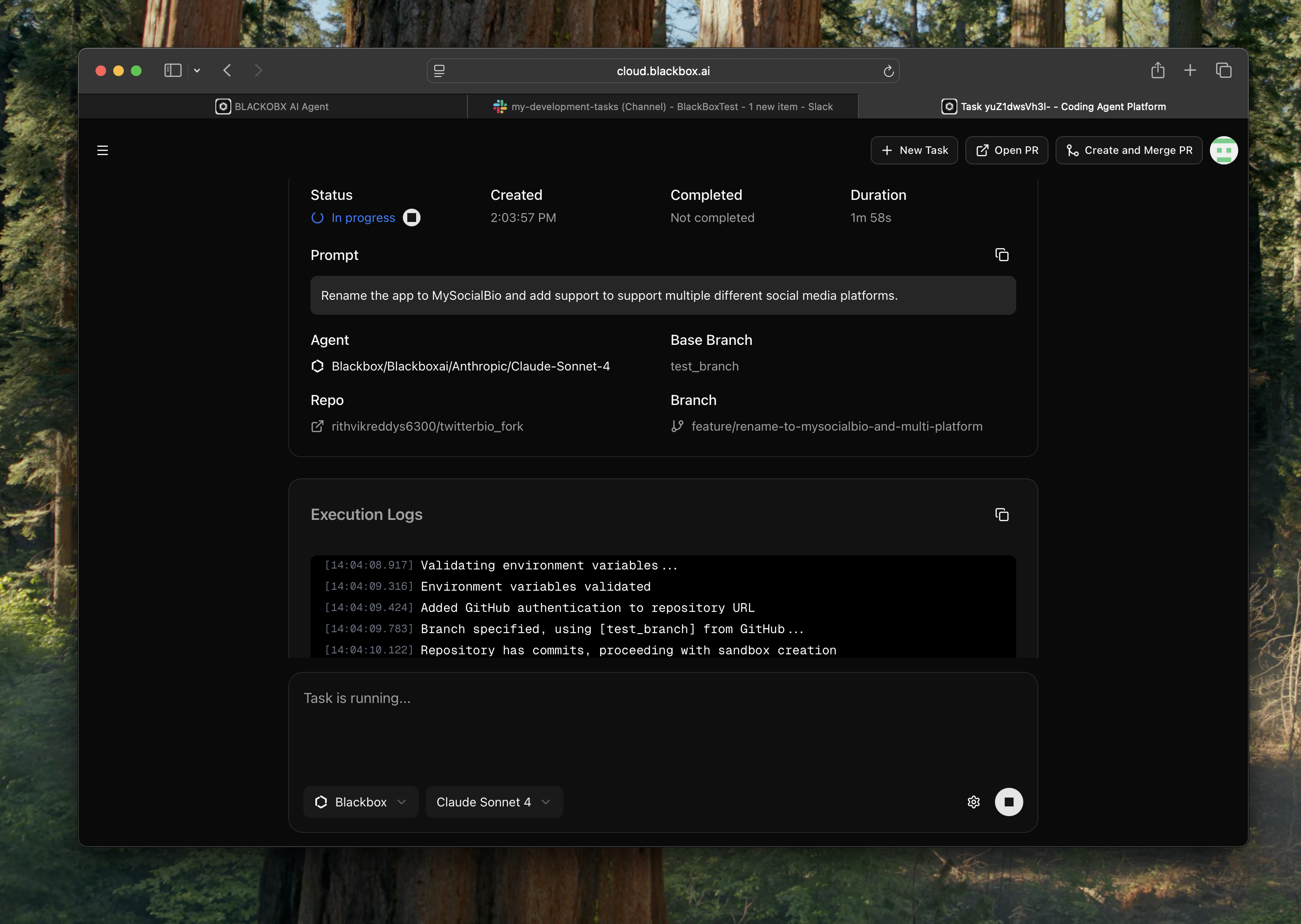Copy the prompt text with copy icon
The height and width of the screenshot is (924, 1301).
click(x=1002, y=255)
